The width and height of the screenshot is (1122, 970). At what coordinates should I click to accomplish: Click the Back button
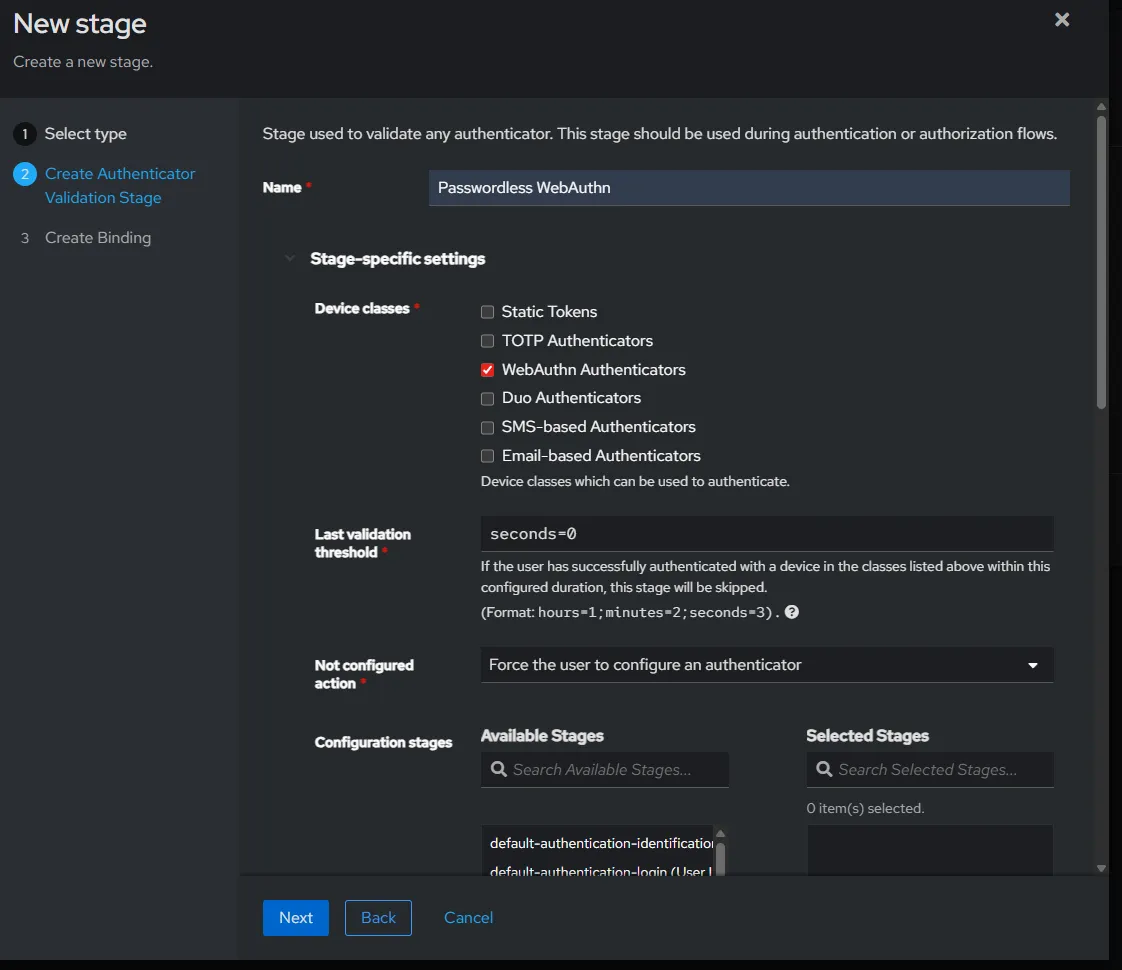pos(378,918)
